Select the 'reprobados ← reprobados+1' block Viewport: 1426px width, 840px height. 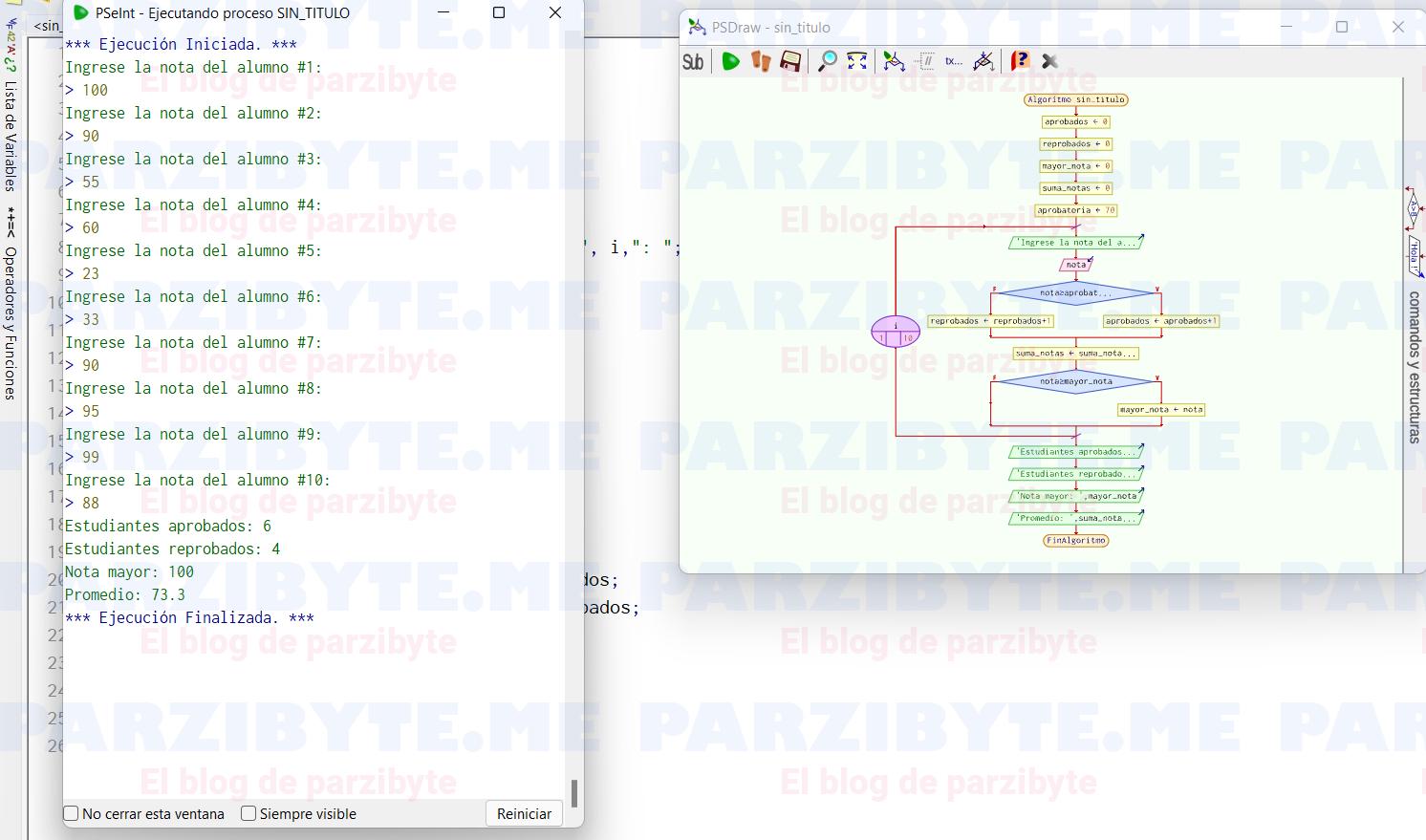[x=990, y=321]
